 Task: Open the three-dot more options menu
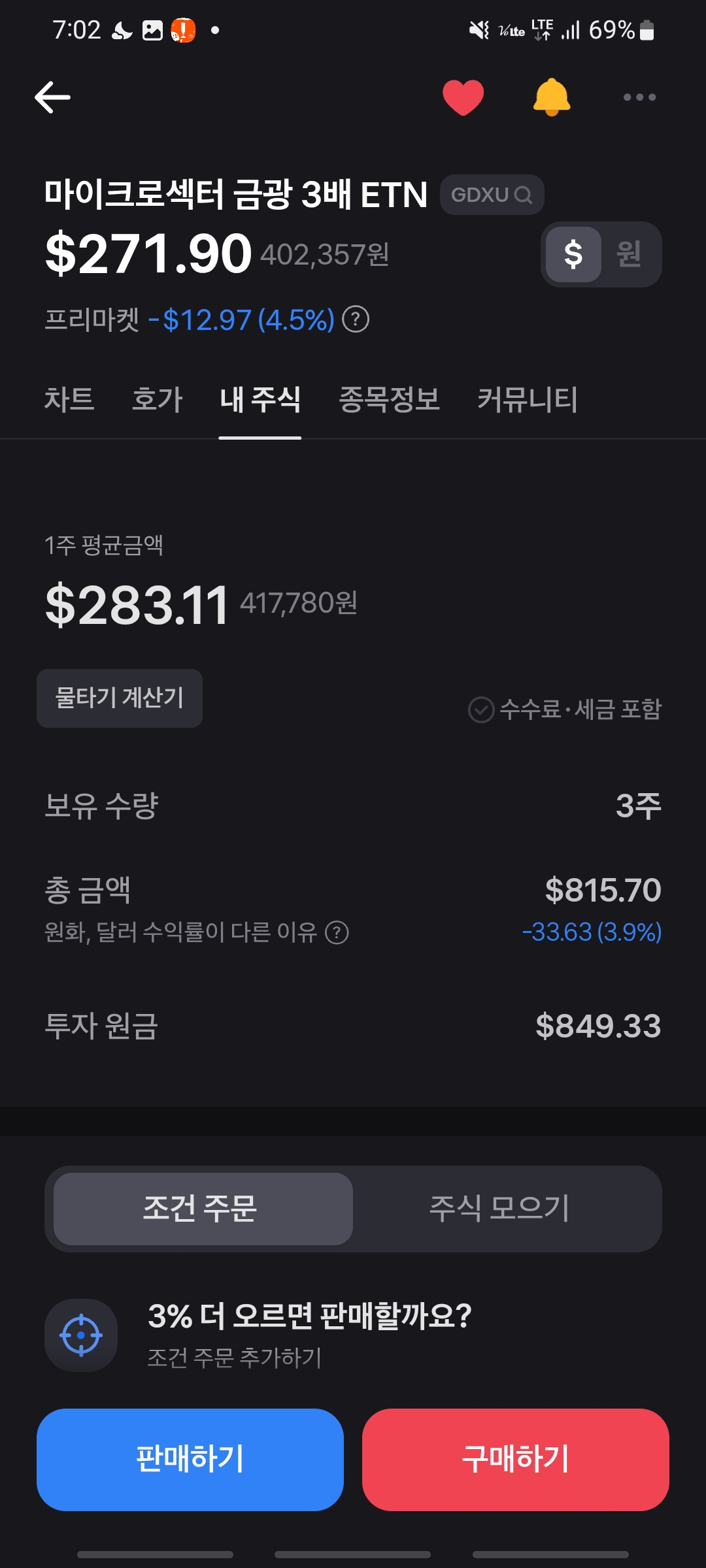(639, 97)
